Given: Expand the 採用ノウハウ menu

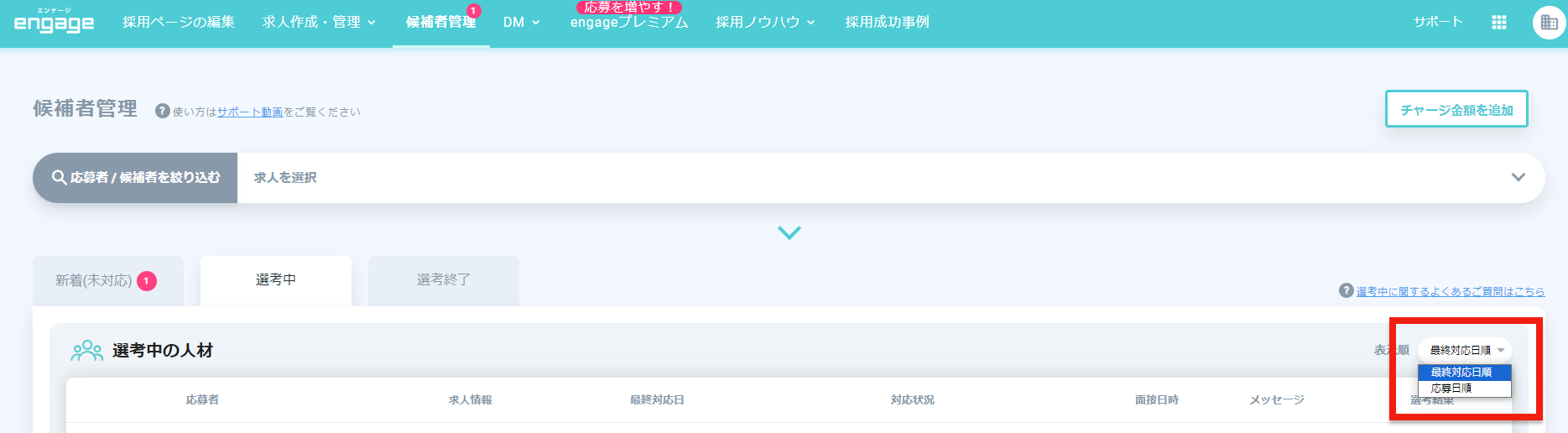Looking at the screenshot, I should click(x=765, y=22).
